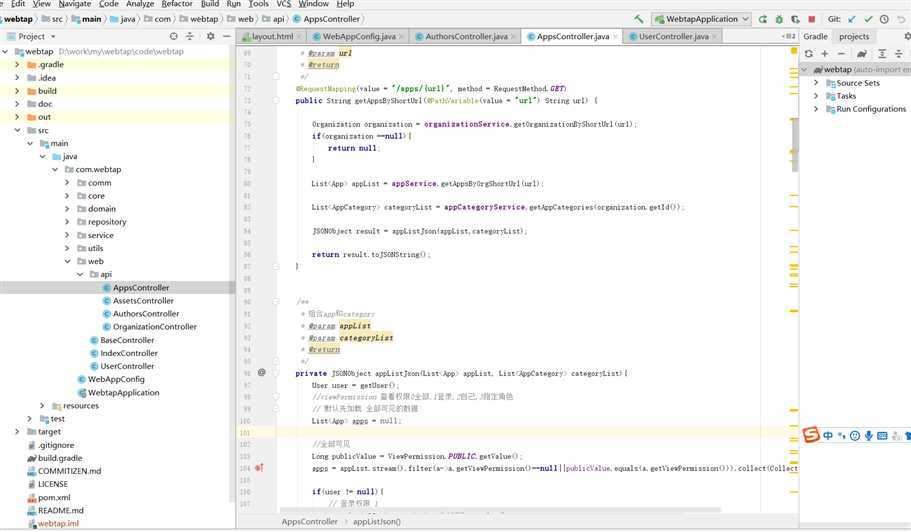Image resolution: width=911 pixels, height=532 pixels.
Task: Open the Project view selector dropdown
Action: click(31, 36)
